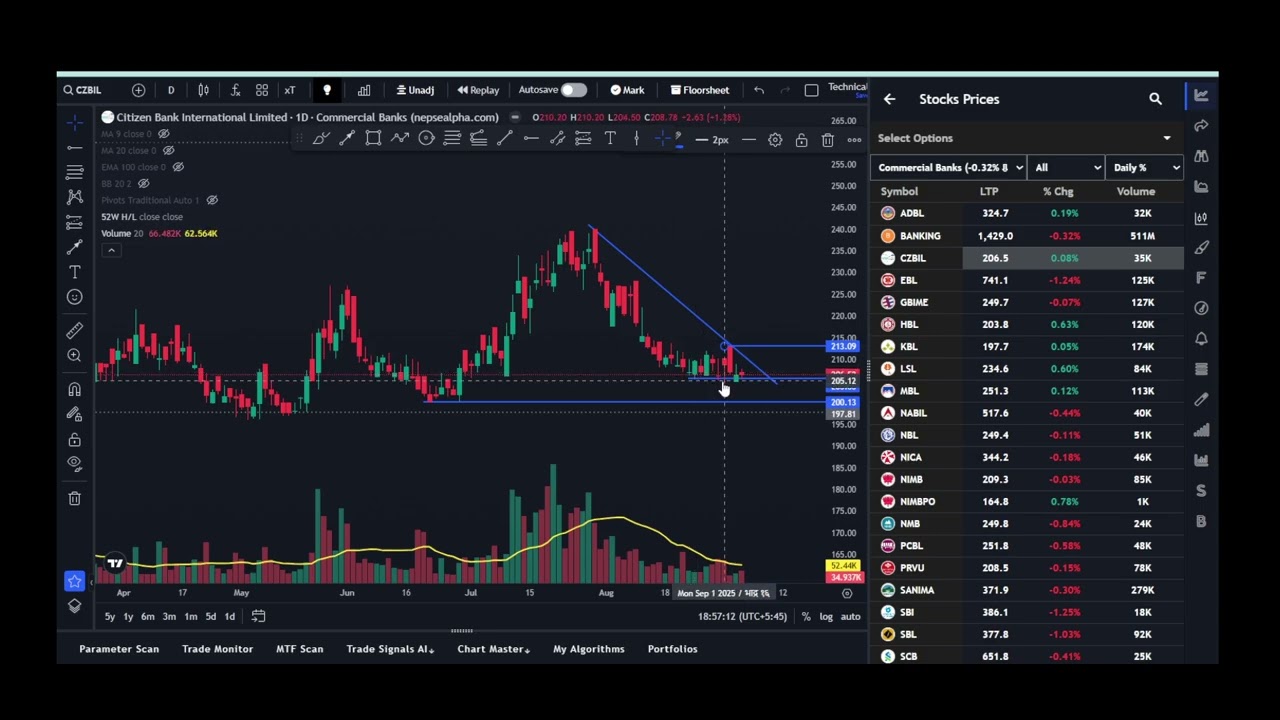Open the alerts bell icon in right sidebar
Viewport: 1280px width, 720px height.
[1201, 339]
